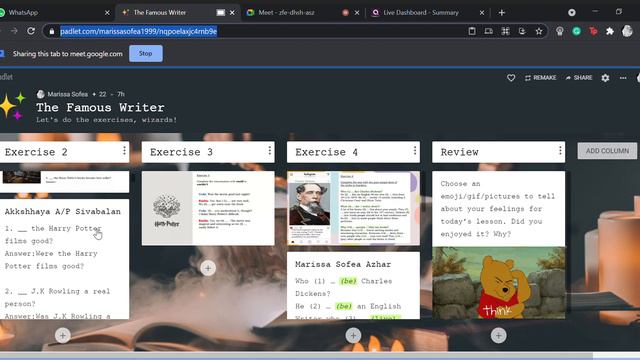Close the Meet tab
Screen dimensions: 640x360
click(357, 13)
